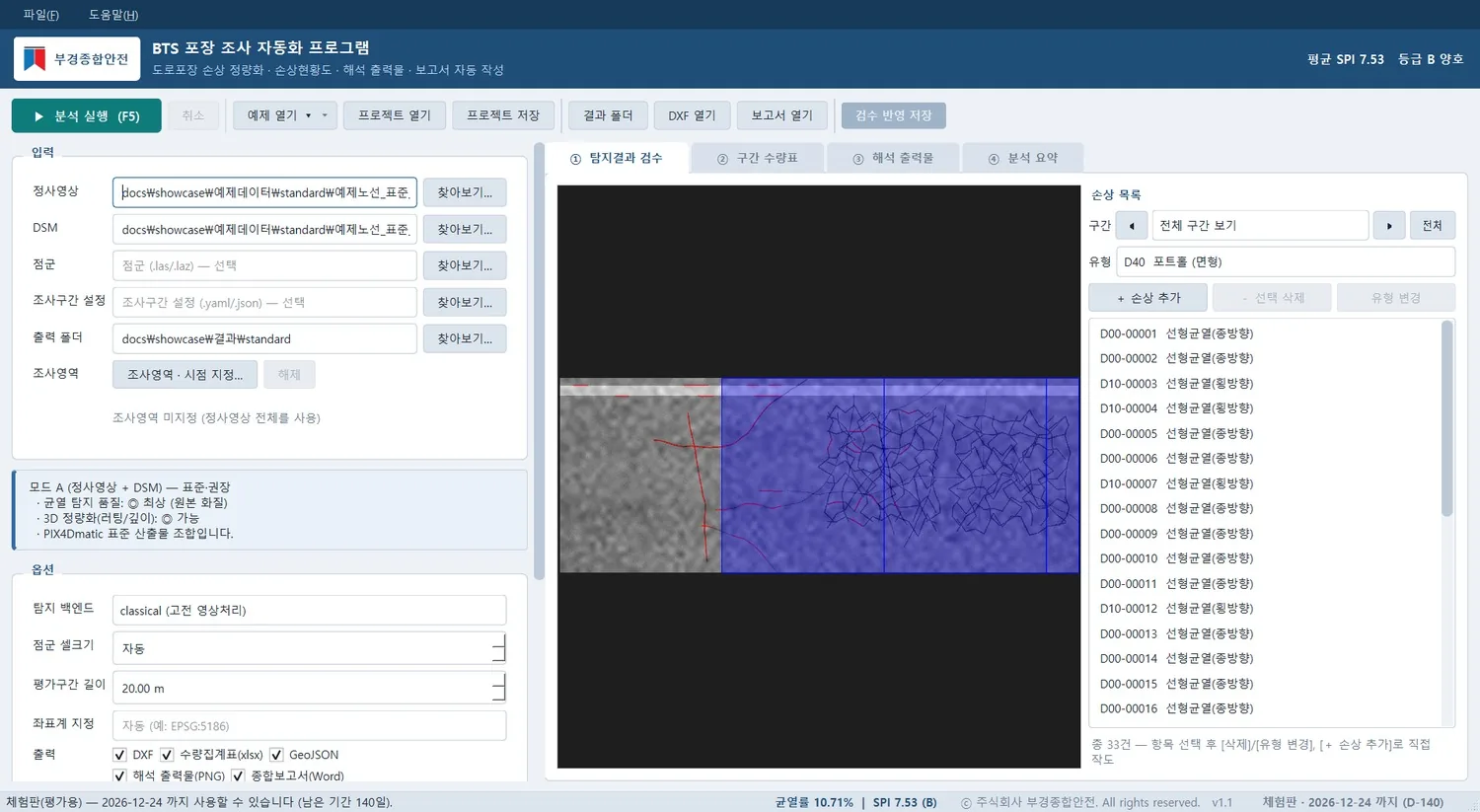Select damage row D00-00001 선형균열(종방향)

(1266, 333)
